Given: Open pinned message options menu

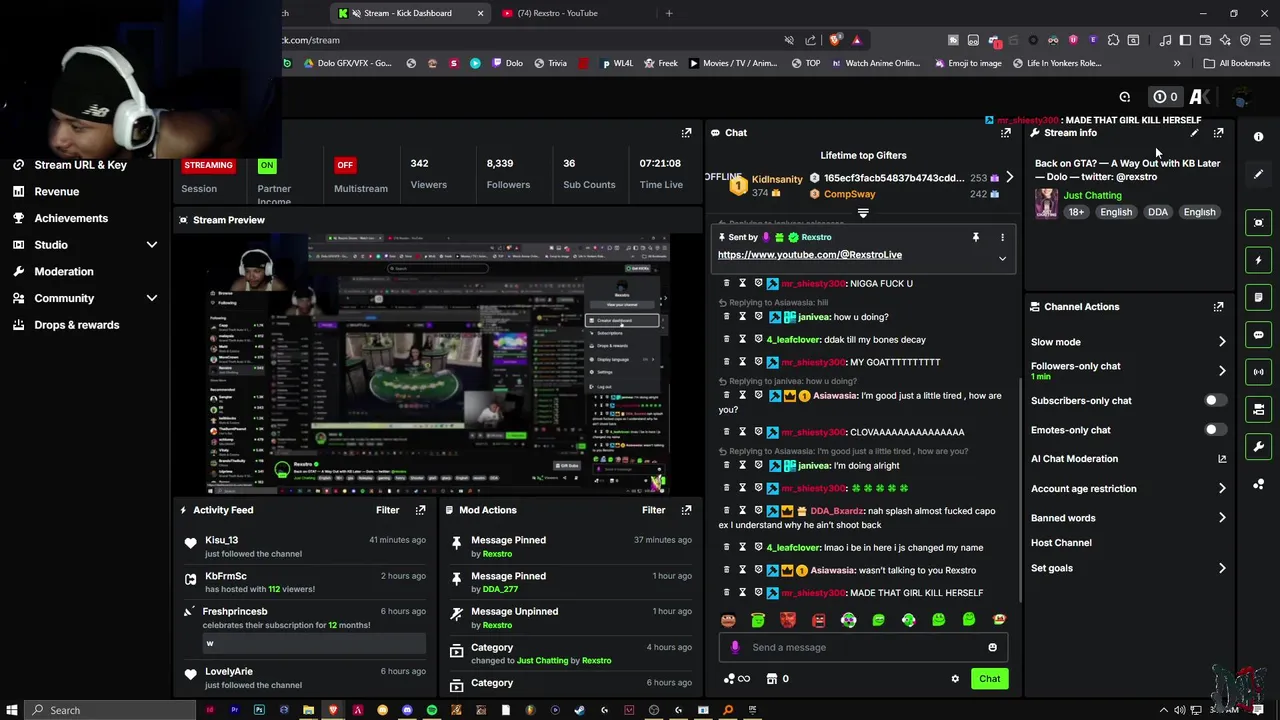Looking at the screenshot, I should (1002, 237).
